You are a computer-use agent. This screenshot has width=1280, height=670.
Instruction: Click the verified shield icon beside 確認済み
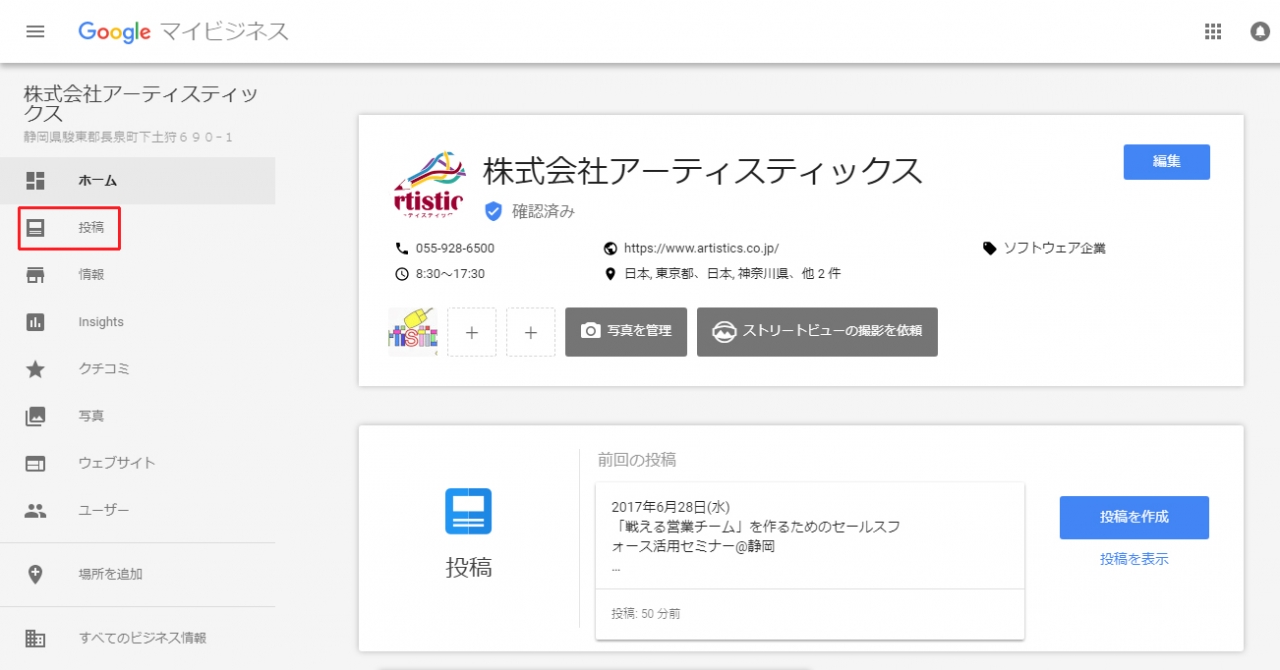493,211
